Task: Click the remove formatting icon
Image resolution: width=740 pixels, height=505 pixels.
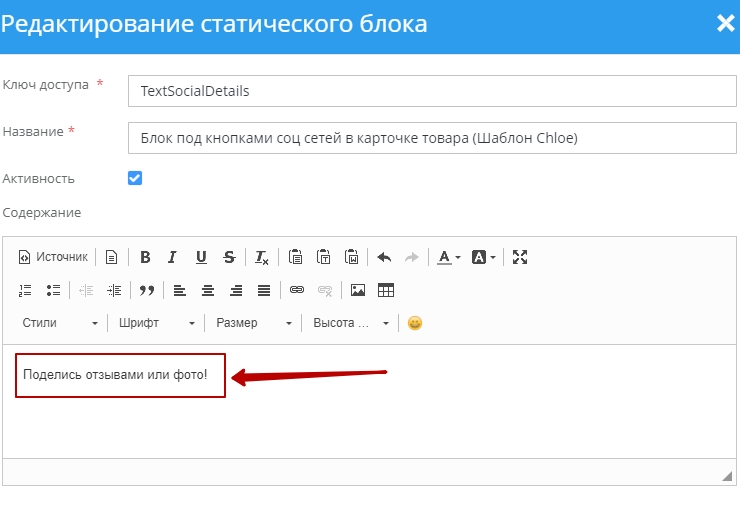Action: click(x=261, y=257)
